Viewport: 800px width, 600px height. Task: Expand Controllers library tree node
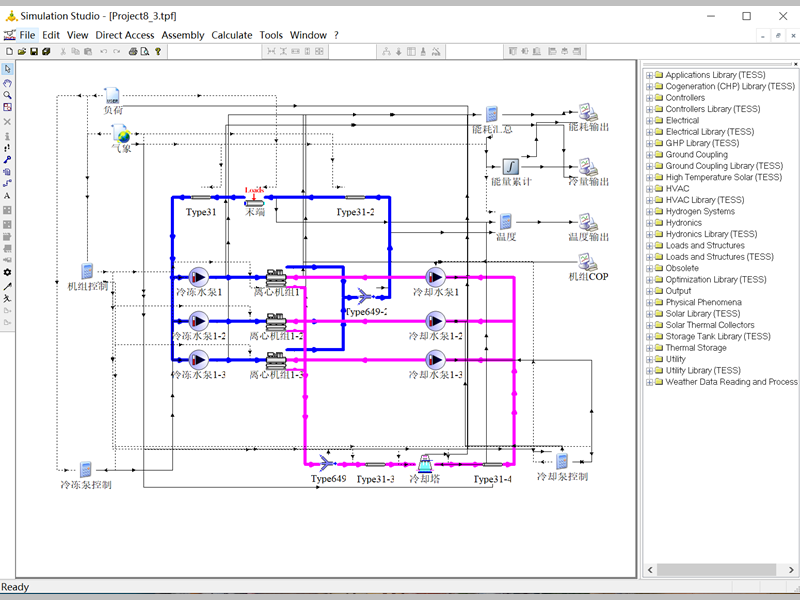pyautogui.click(x=649, y=98)
